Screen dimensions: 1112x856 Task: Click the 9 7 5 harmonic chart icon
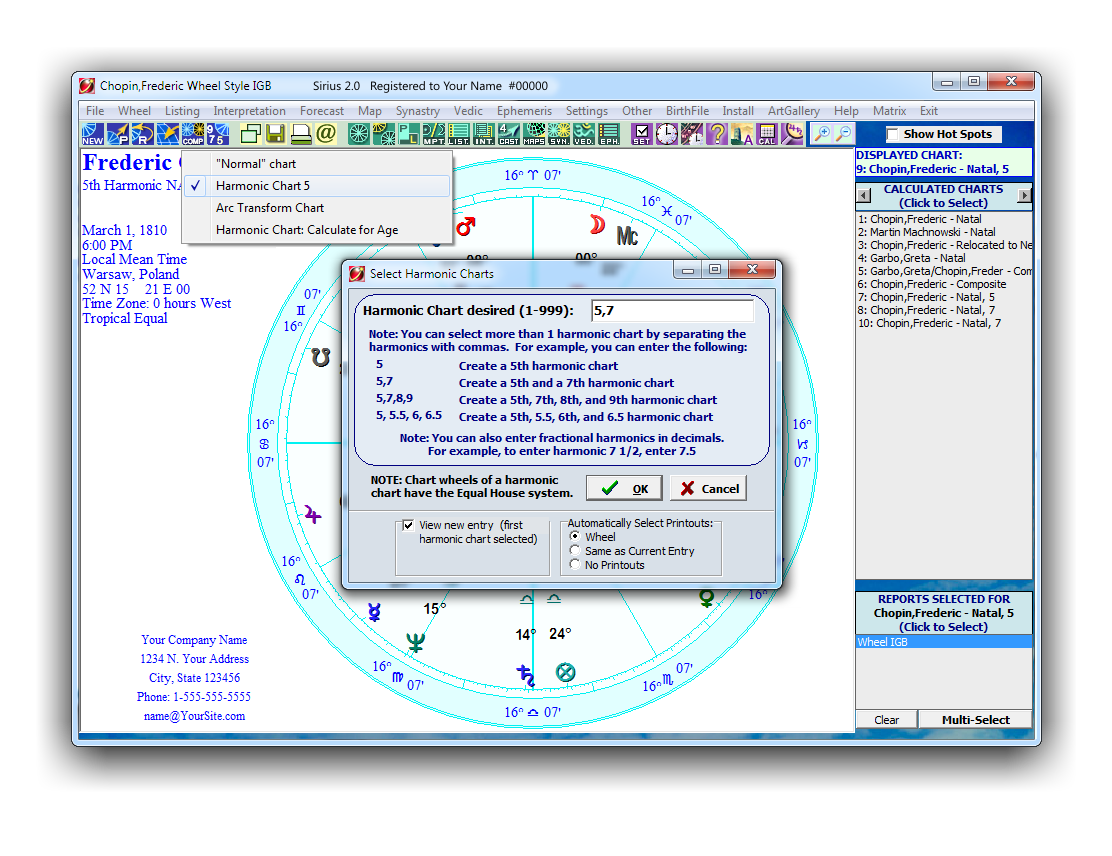[x=218, y=134]
